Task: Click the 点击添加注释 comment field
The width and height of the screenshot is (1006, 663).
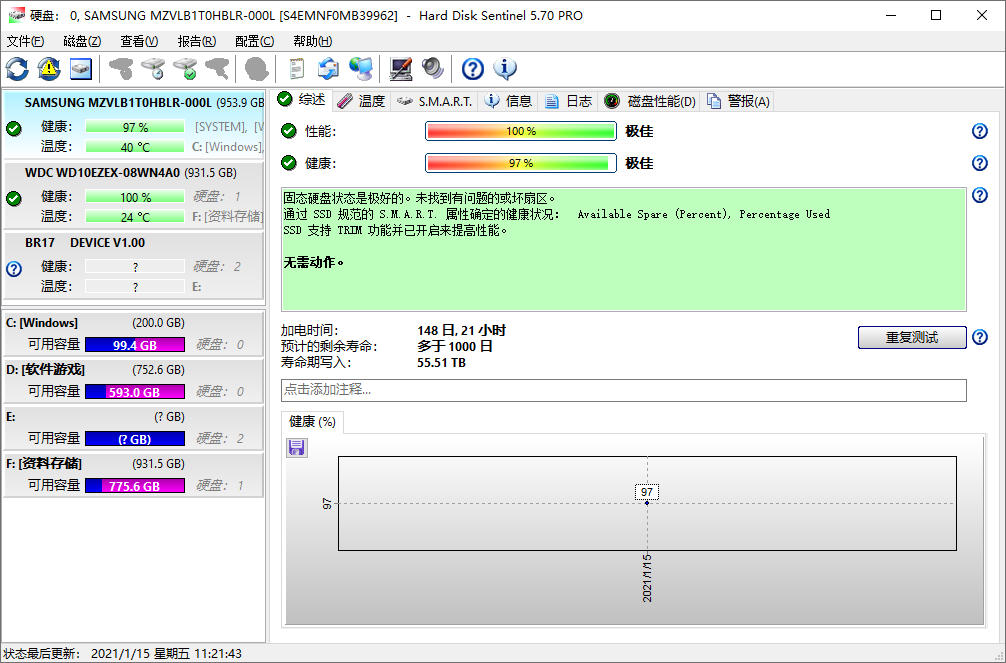Action: coord(624,390)
